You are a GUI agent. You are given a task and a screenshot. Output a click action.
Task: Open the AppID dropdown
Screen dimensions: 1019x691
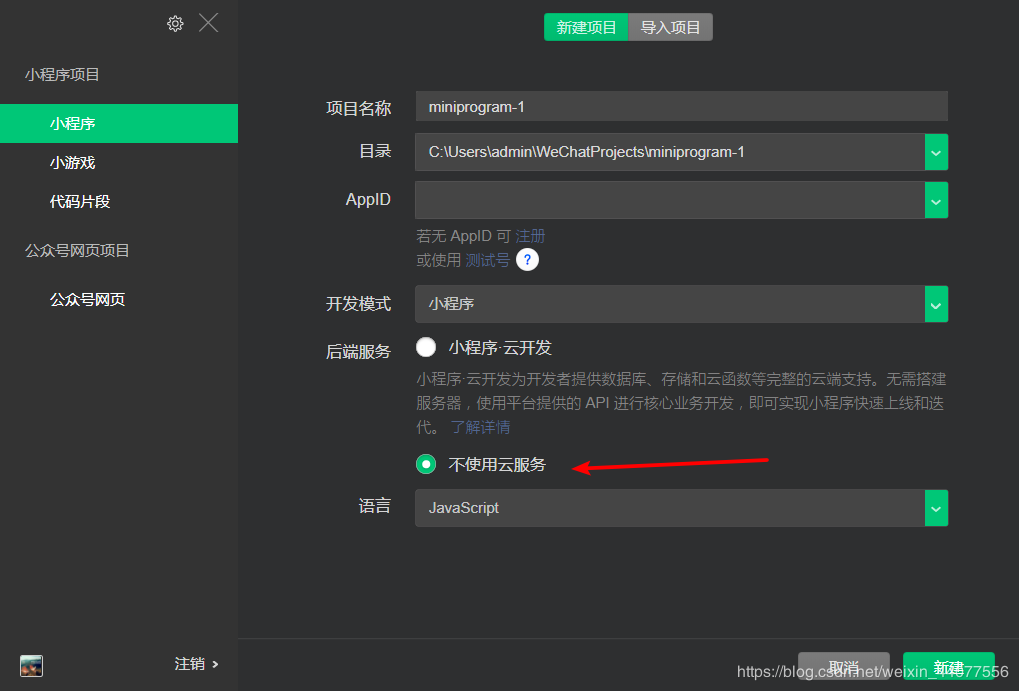coord(935,200)
